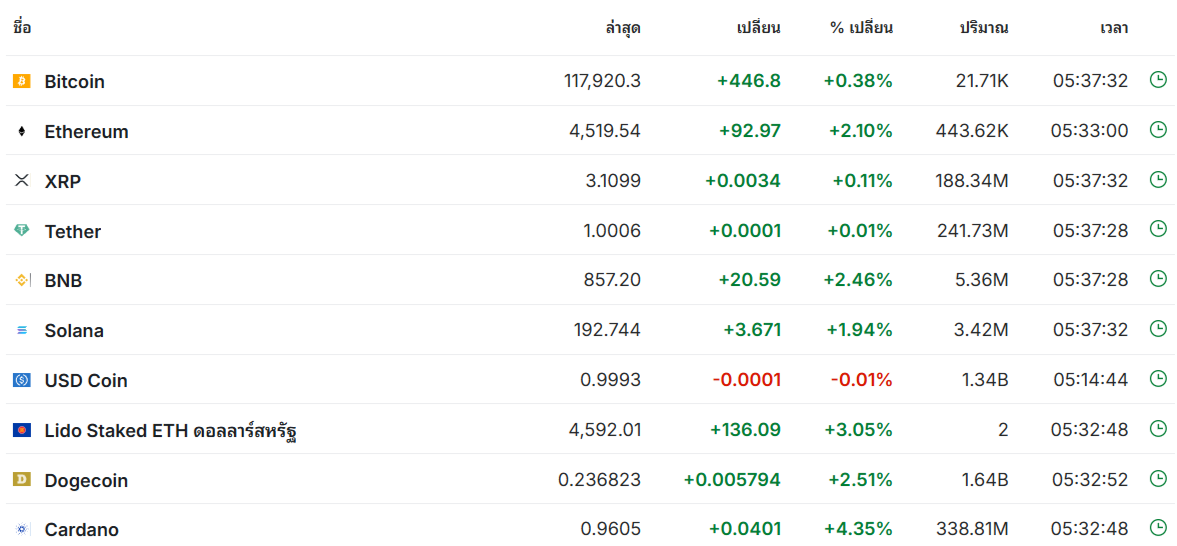Click the Solana logo icon

[x=22, y=330]
